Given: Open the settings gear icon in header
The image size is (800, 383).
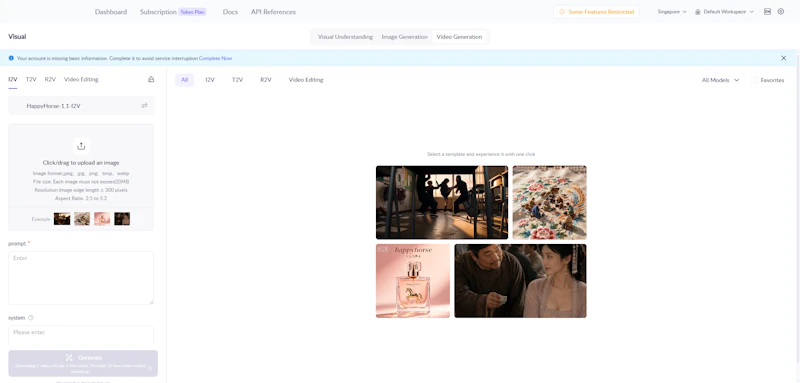Looking at the screenshot, I should (781, 12).
